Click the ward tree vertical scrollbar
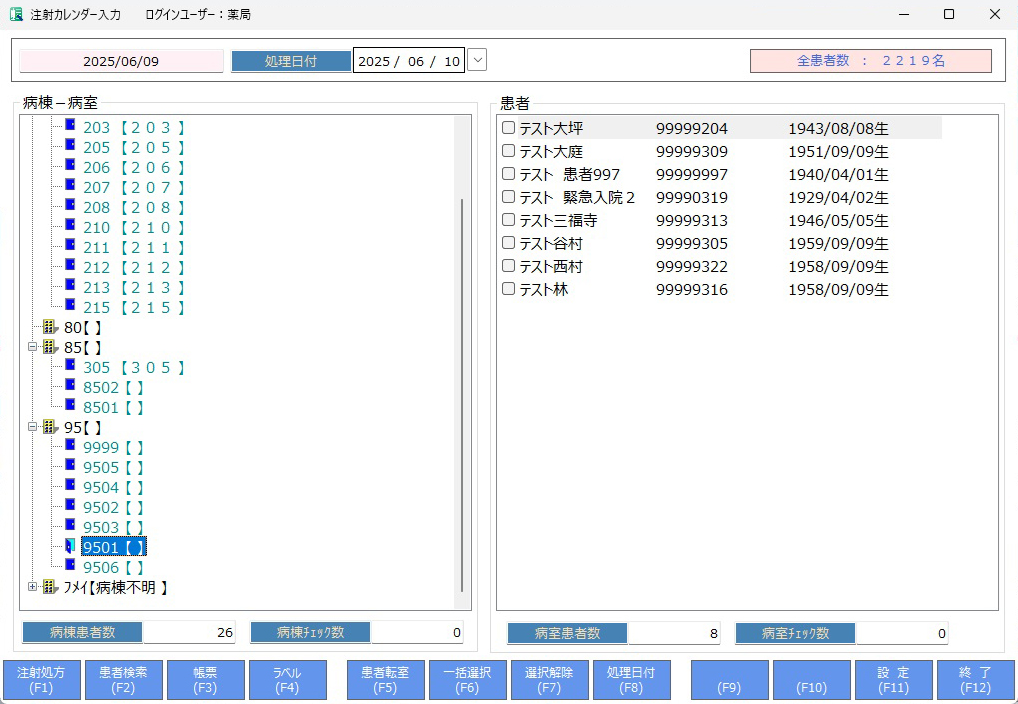Screen dimensions: 1018x704 click(462, 390)
